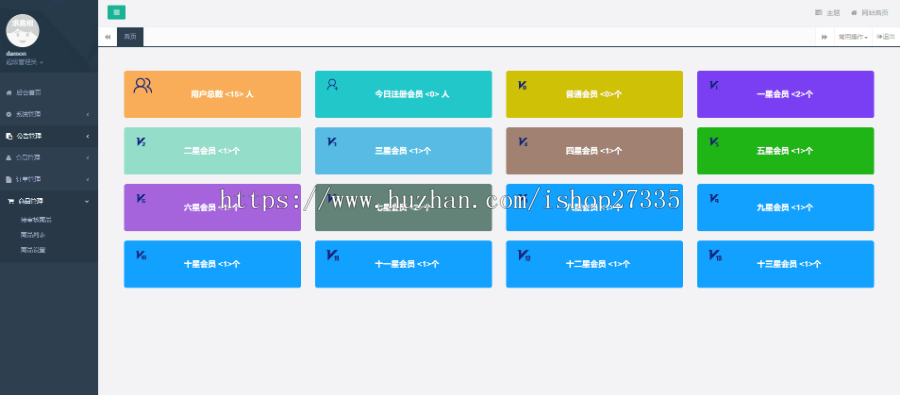
Task: Select the 首页 tab
Action: click(x=130, y=37)
